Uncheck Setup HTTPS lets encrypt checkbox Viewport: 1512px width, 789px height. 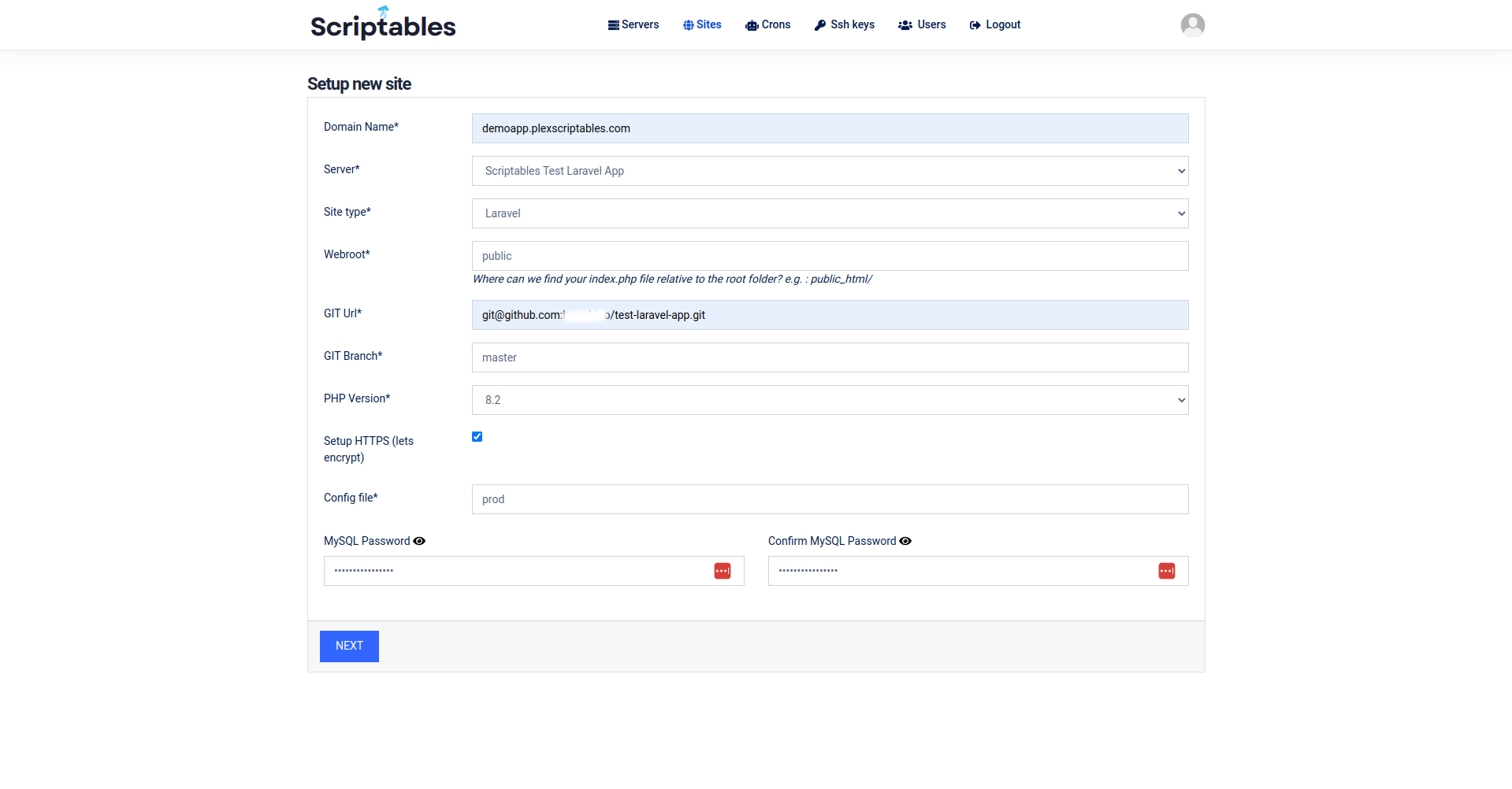[x=477, y=437]
